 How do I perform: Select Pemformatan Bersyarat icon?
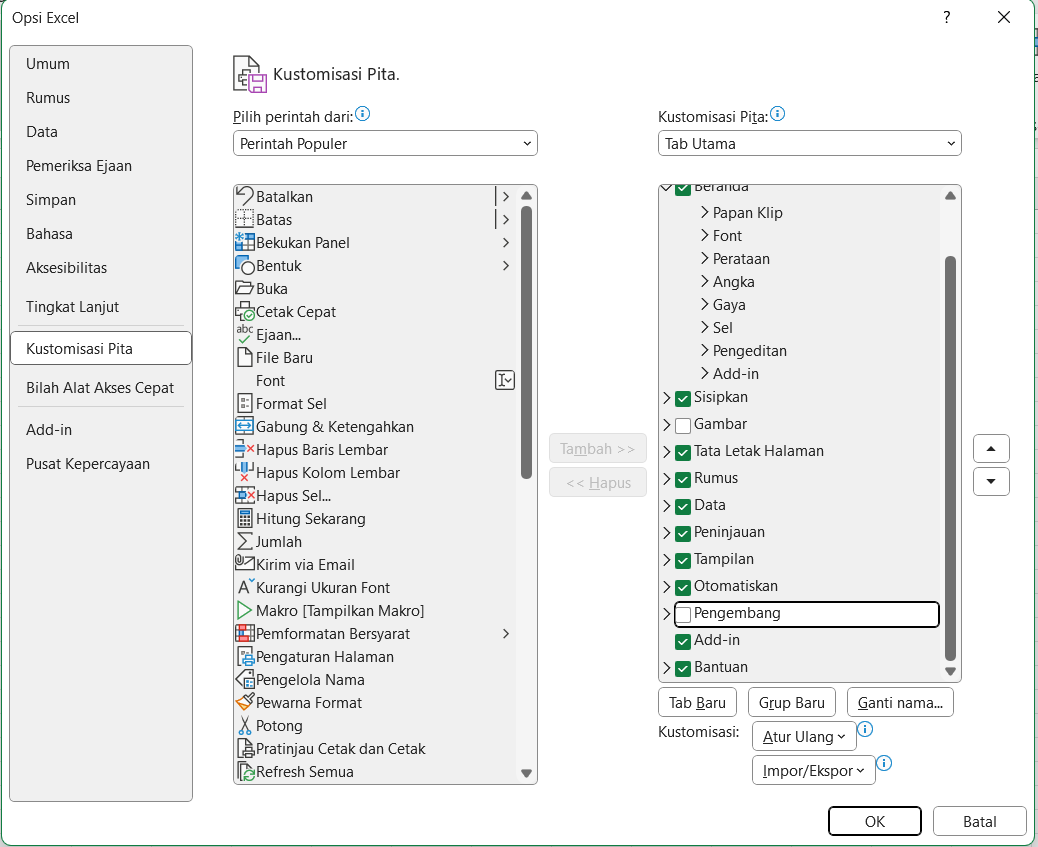pyautogui.click(x=245, y=634)
